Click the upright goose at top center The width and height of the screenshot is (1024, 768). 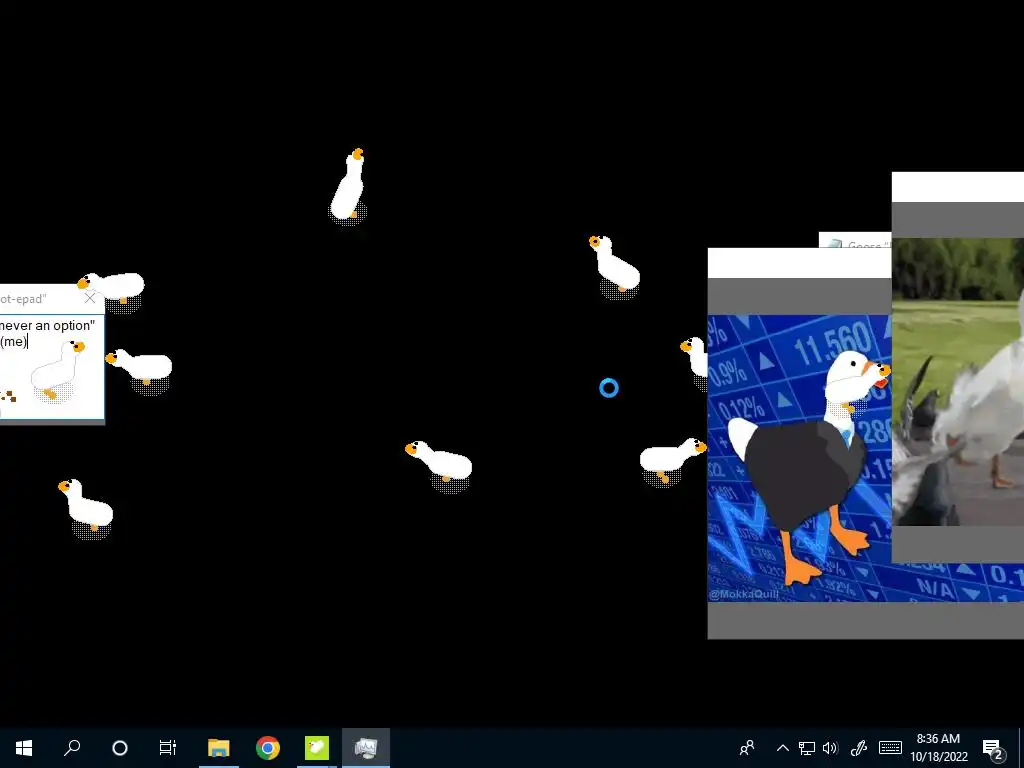[348, 186]
